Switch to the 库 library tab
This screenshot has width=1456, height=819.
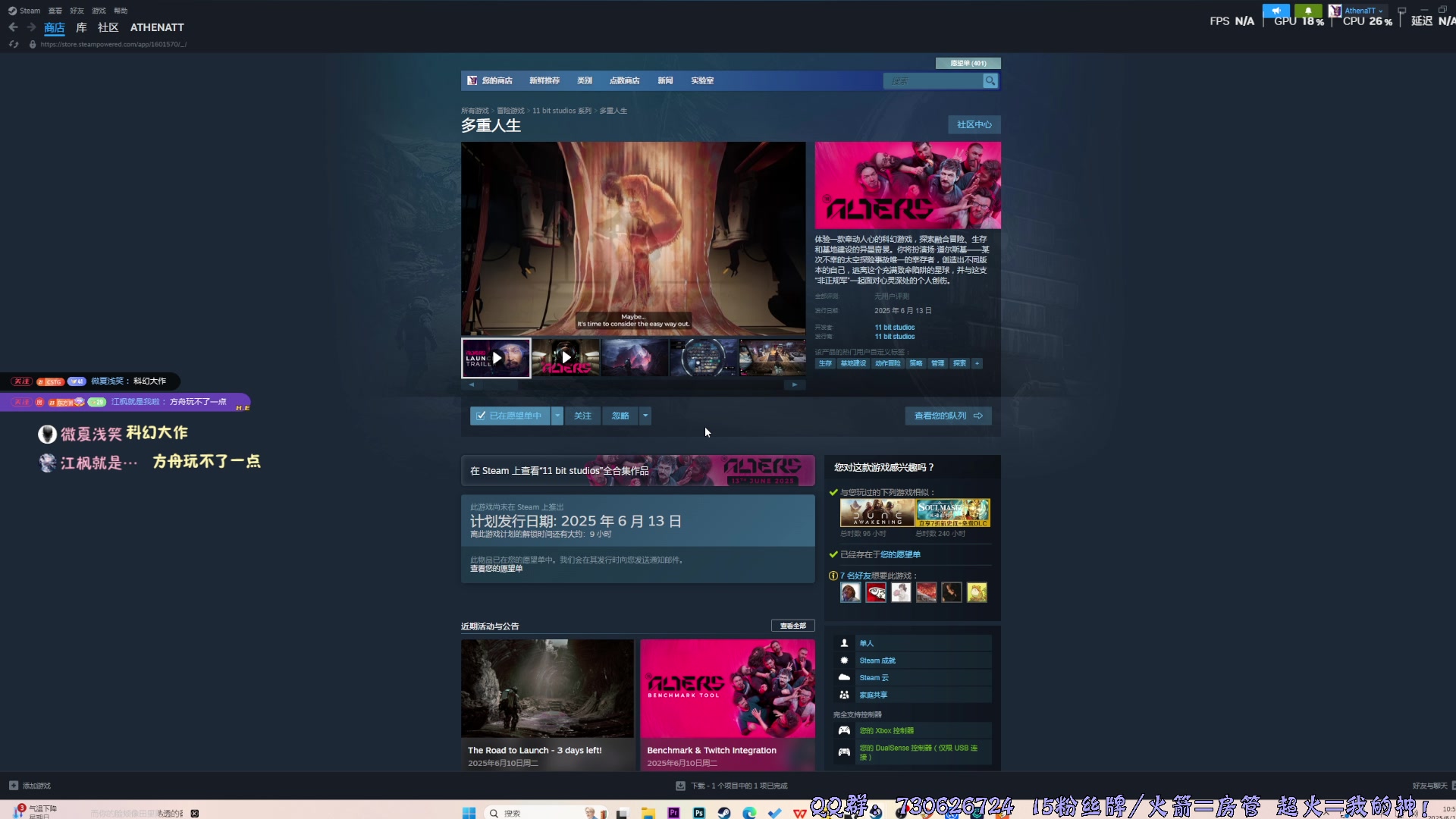click(x=81, y=27)
